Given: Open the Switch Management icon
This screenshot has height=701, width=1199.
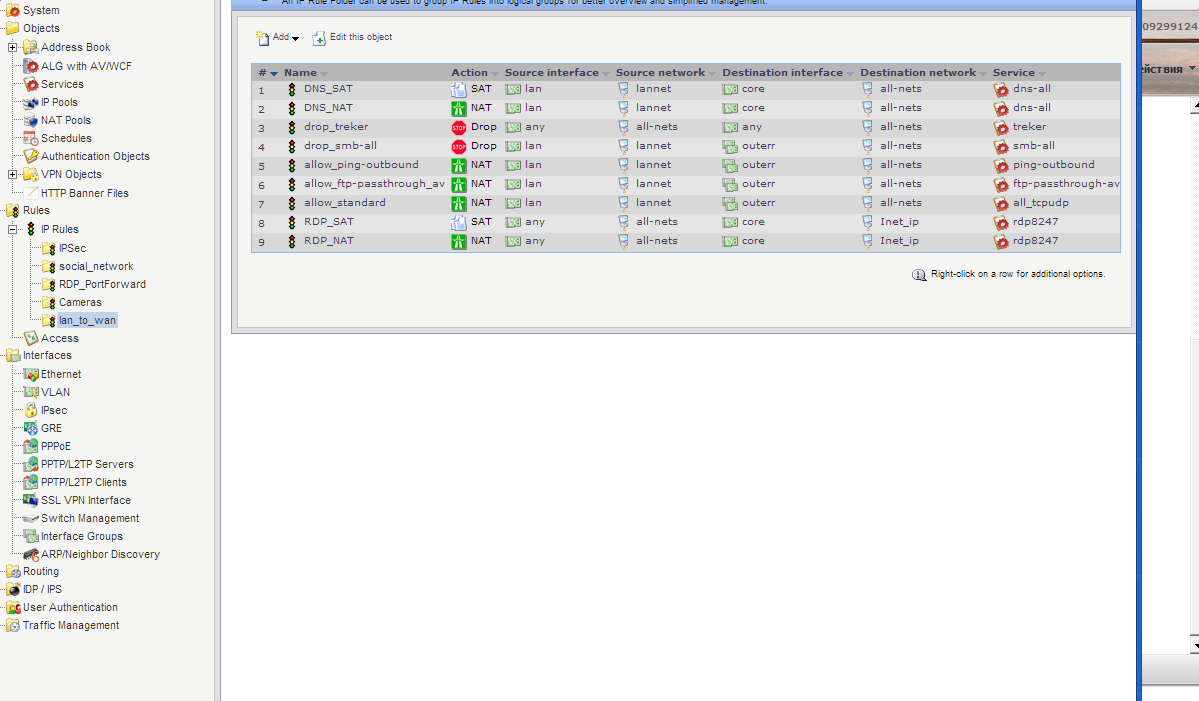Looking at the screenshot, I should (x=31, y=518).
